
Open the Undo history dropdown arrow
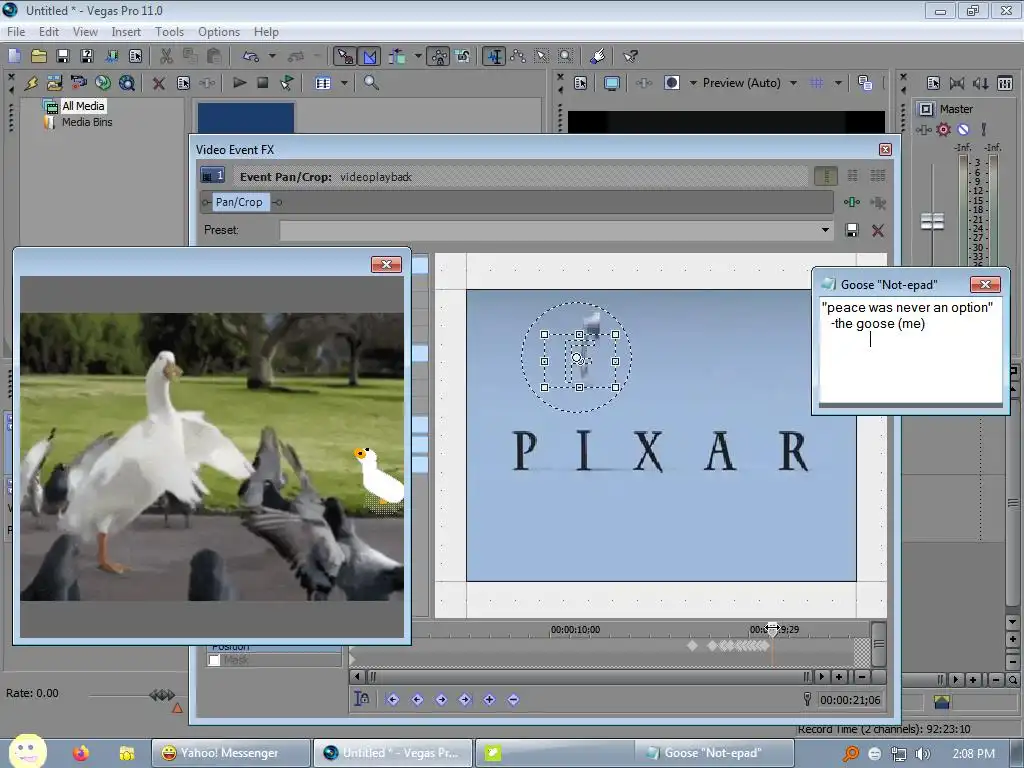coord(272,56)
